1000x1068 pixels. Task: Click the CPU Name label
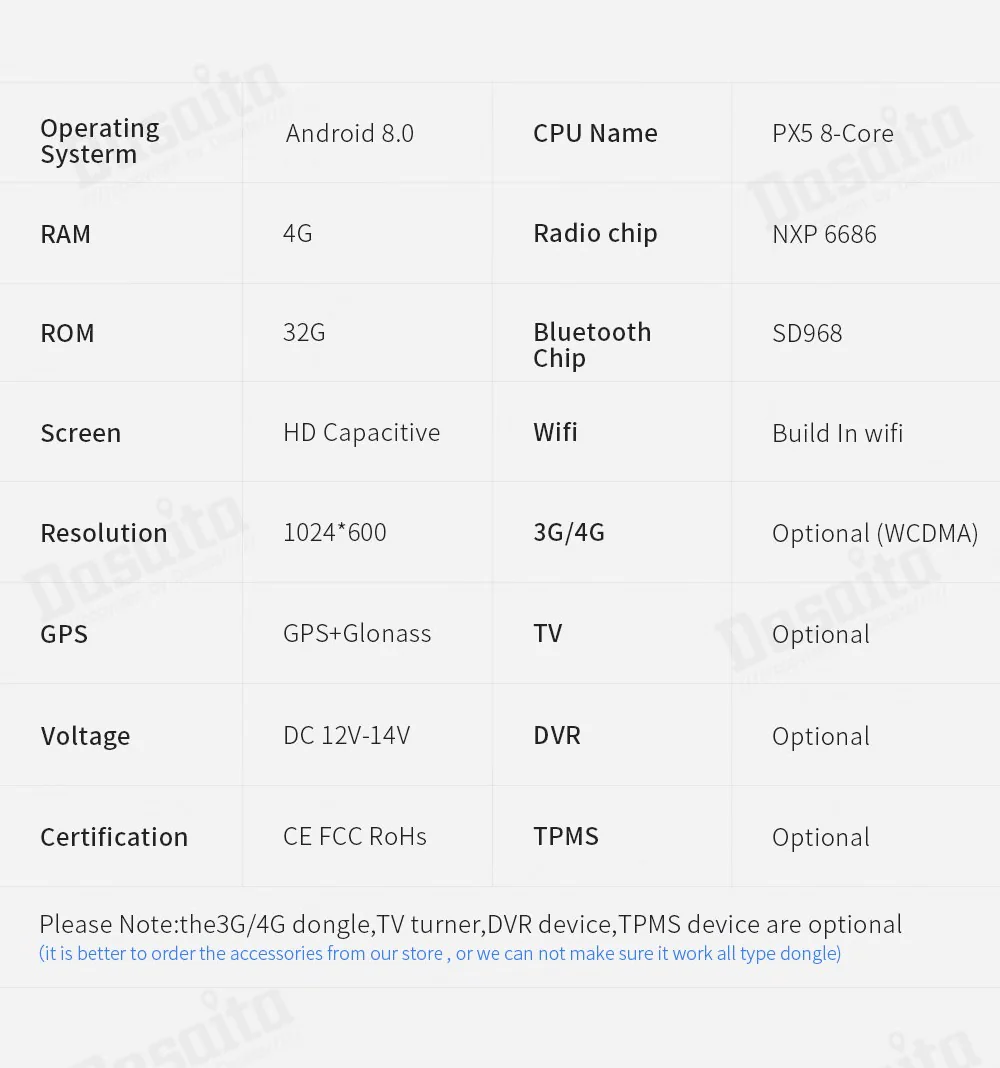click(595, 134)
